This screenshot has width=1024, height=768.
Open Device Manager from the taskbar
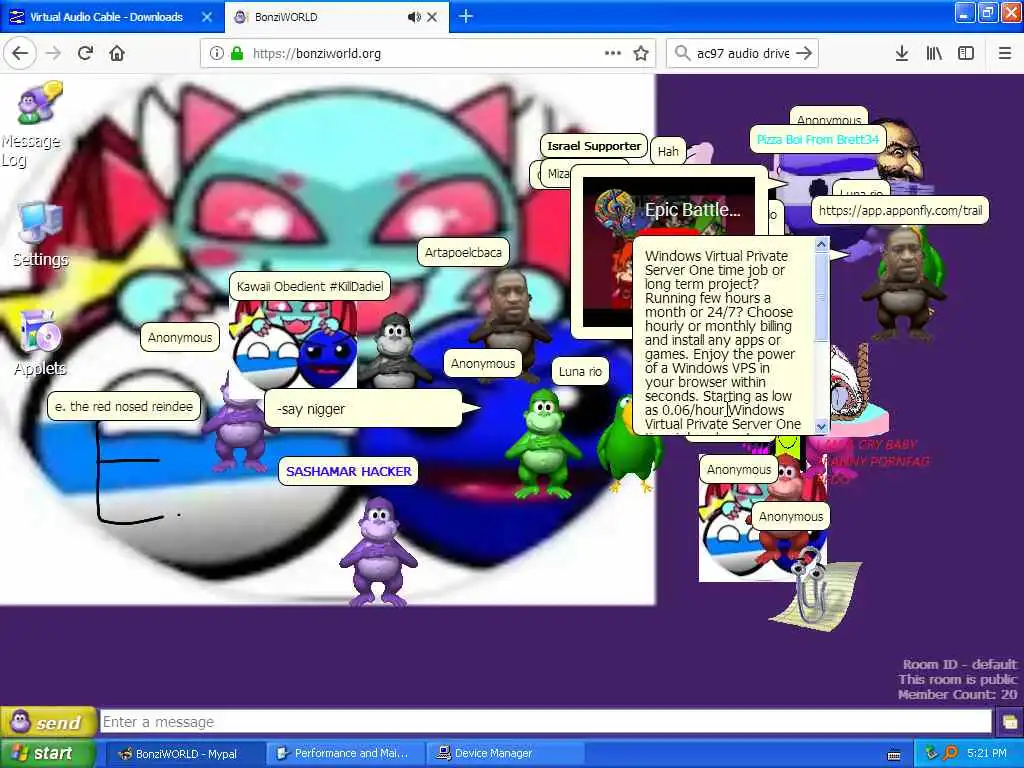tap(504, 754)
